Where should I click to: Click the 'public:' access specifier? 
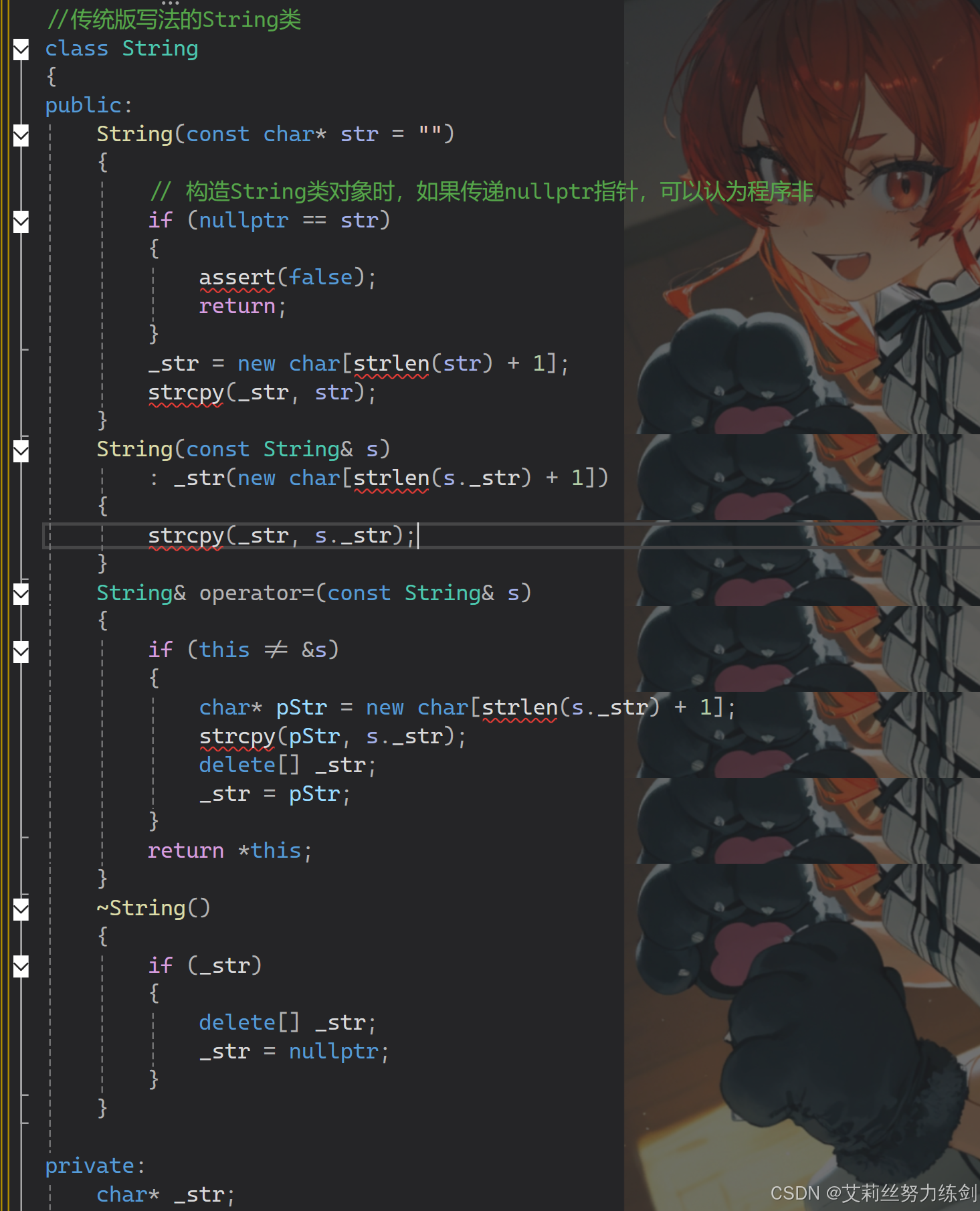89,105
